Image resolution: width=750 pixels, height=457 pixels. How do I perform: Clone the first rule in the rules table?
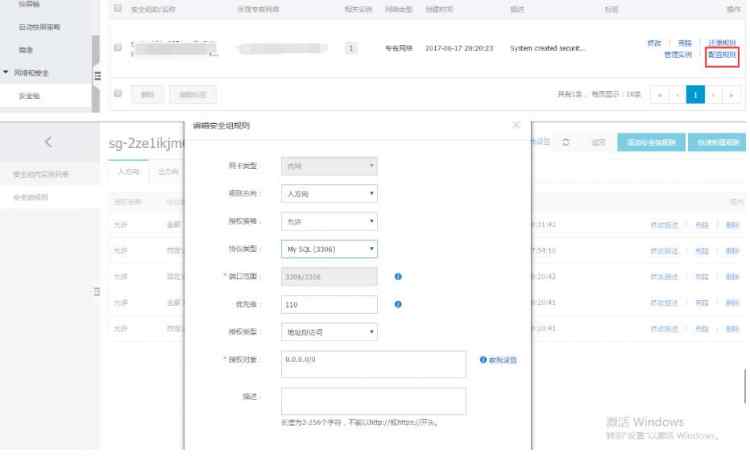(x=701, y=224)
